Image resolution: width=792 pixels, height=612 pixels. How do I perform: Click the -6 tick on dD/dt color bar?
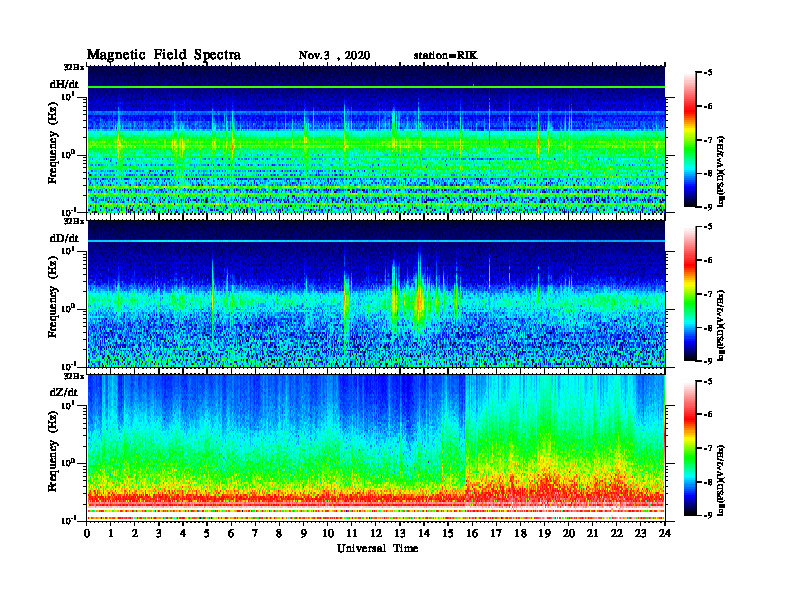[708, 260]
